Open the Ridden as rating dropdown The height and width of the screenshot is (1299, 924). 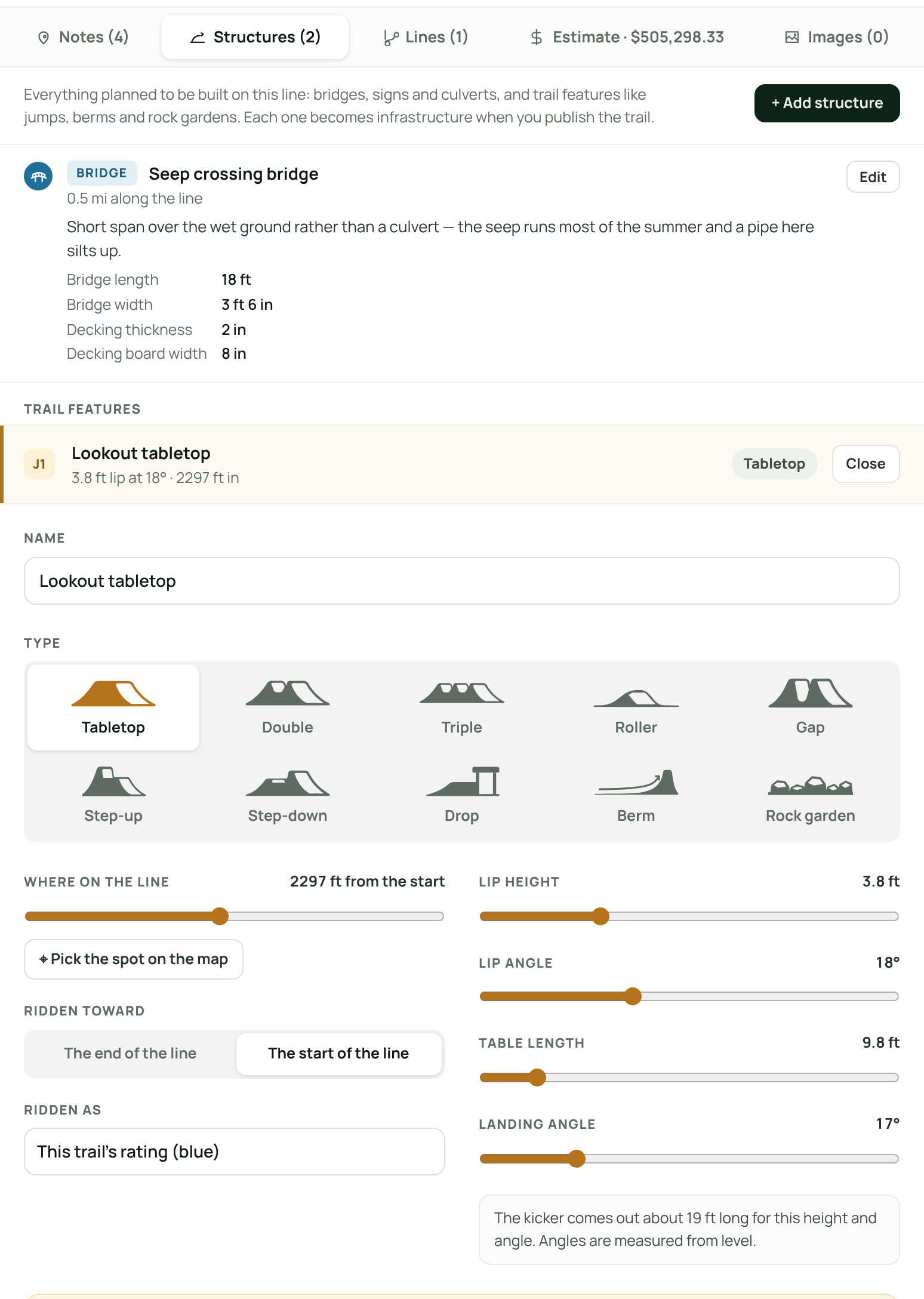pyautogui.click(x=235, y=1152)
